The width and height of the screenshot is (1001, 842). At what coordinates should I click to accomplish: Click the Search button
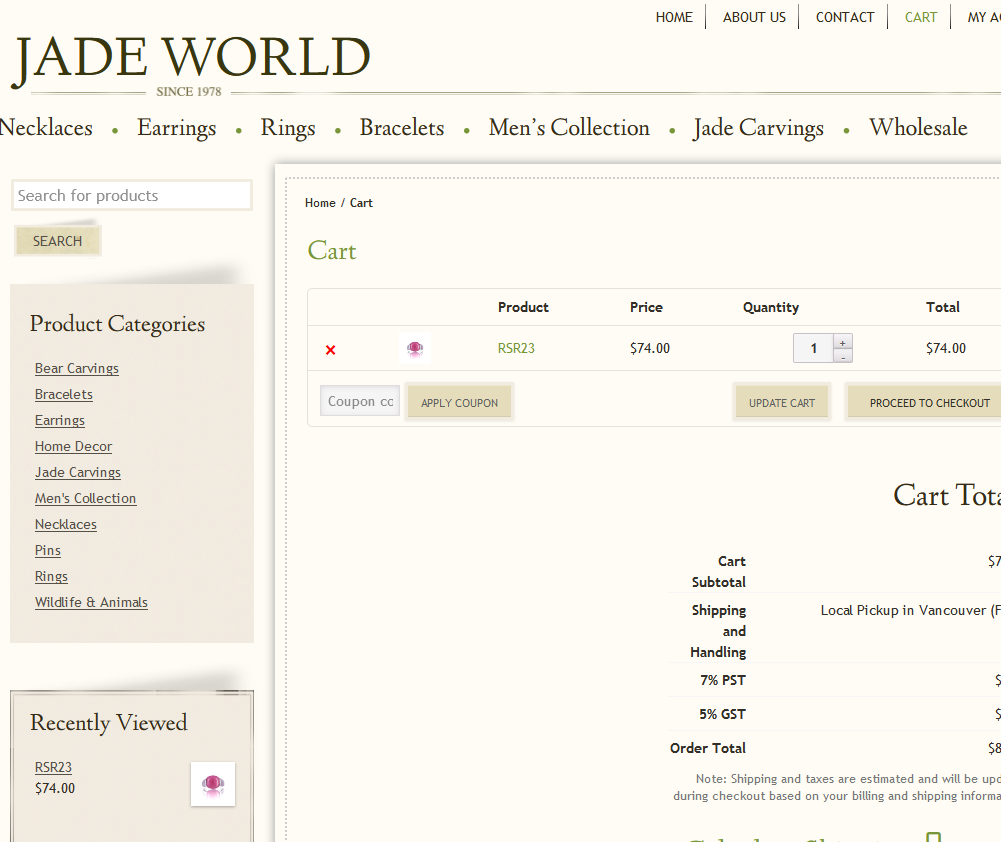[x=57, y=241]
